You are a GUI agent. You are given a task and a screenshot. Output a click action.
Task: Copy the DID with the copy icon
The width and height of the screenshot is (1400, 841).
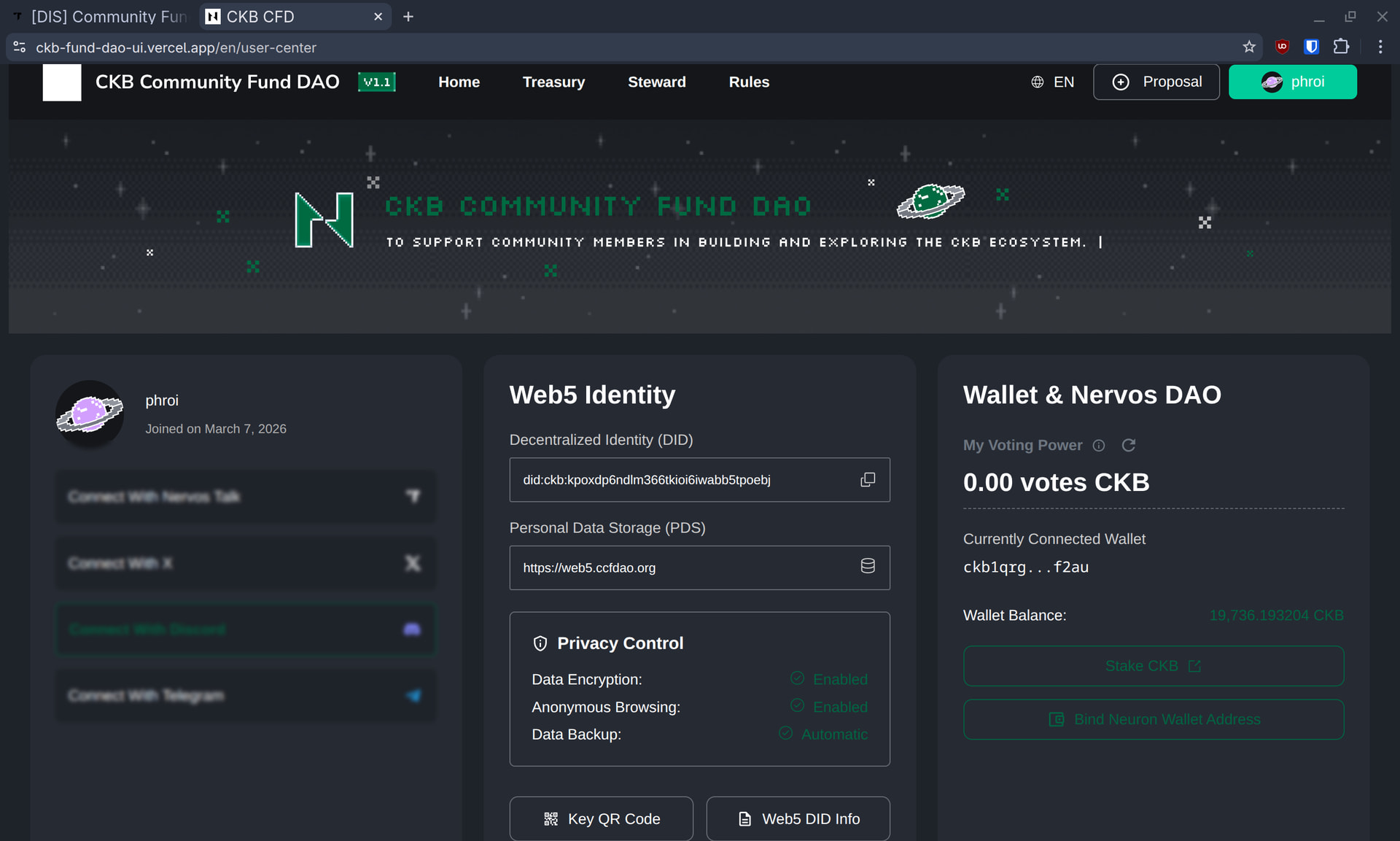(x=868, y=479)
